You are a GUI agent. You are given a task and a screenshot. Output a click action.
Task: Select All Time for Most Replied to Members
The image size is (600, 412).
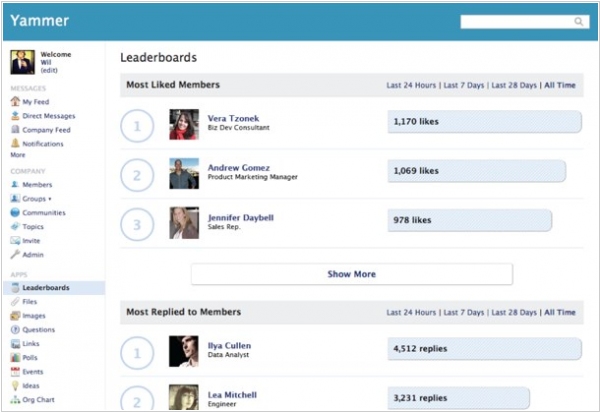click(560, 313)
